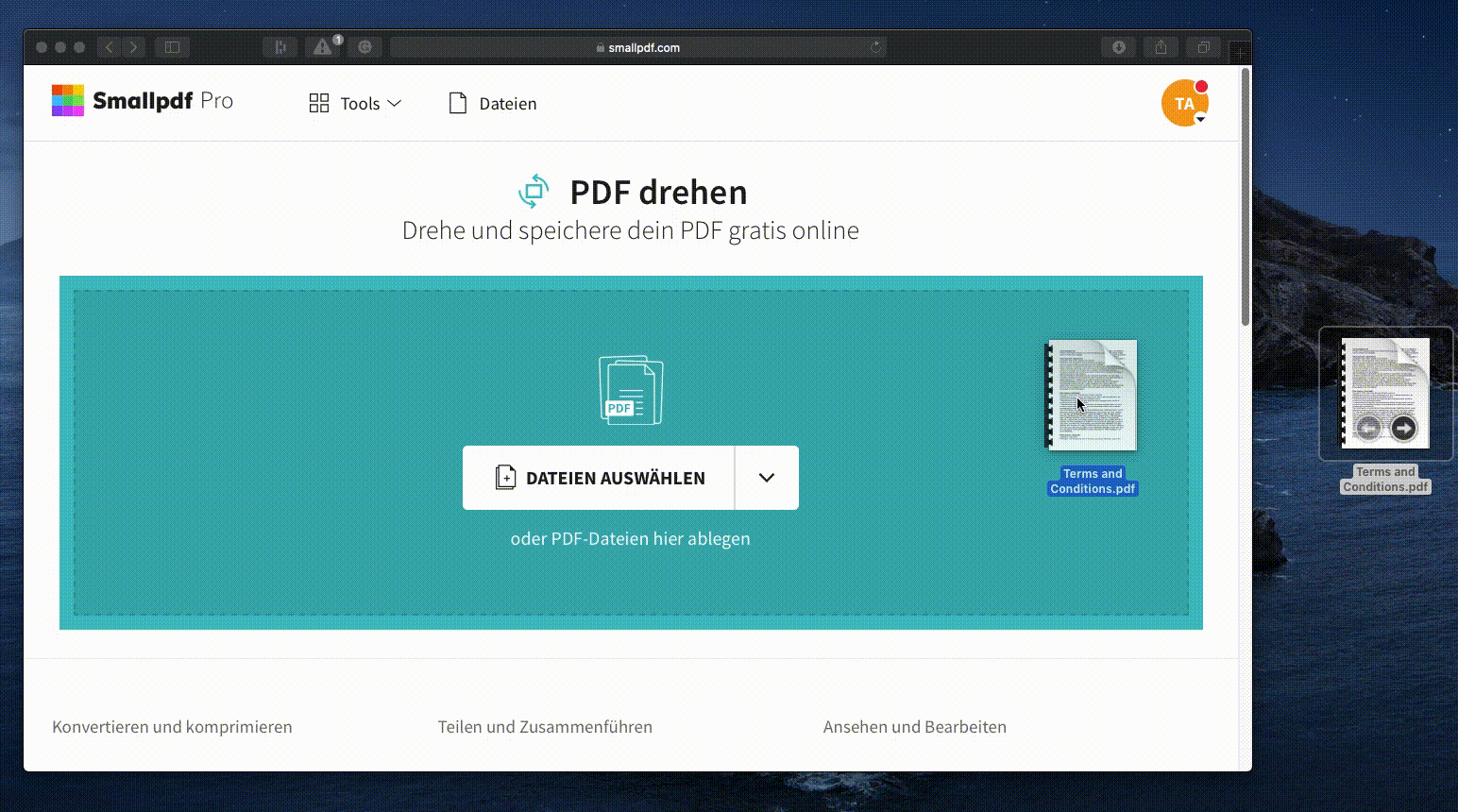1458x812 pixels.
Task: Click the Tools grid icon
Action: tap(319, 103)
